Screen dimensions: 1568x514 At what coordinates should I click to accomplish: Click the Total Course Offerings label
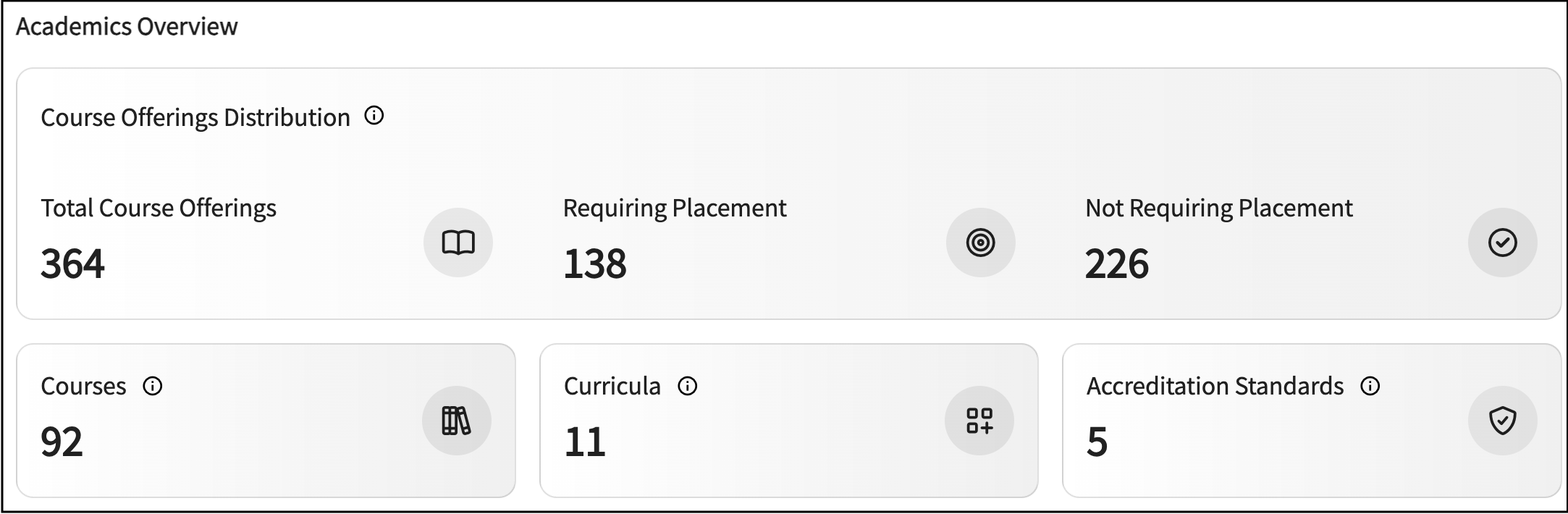[x=159, y=208]
